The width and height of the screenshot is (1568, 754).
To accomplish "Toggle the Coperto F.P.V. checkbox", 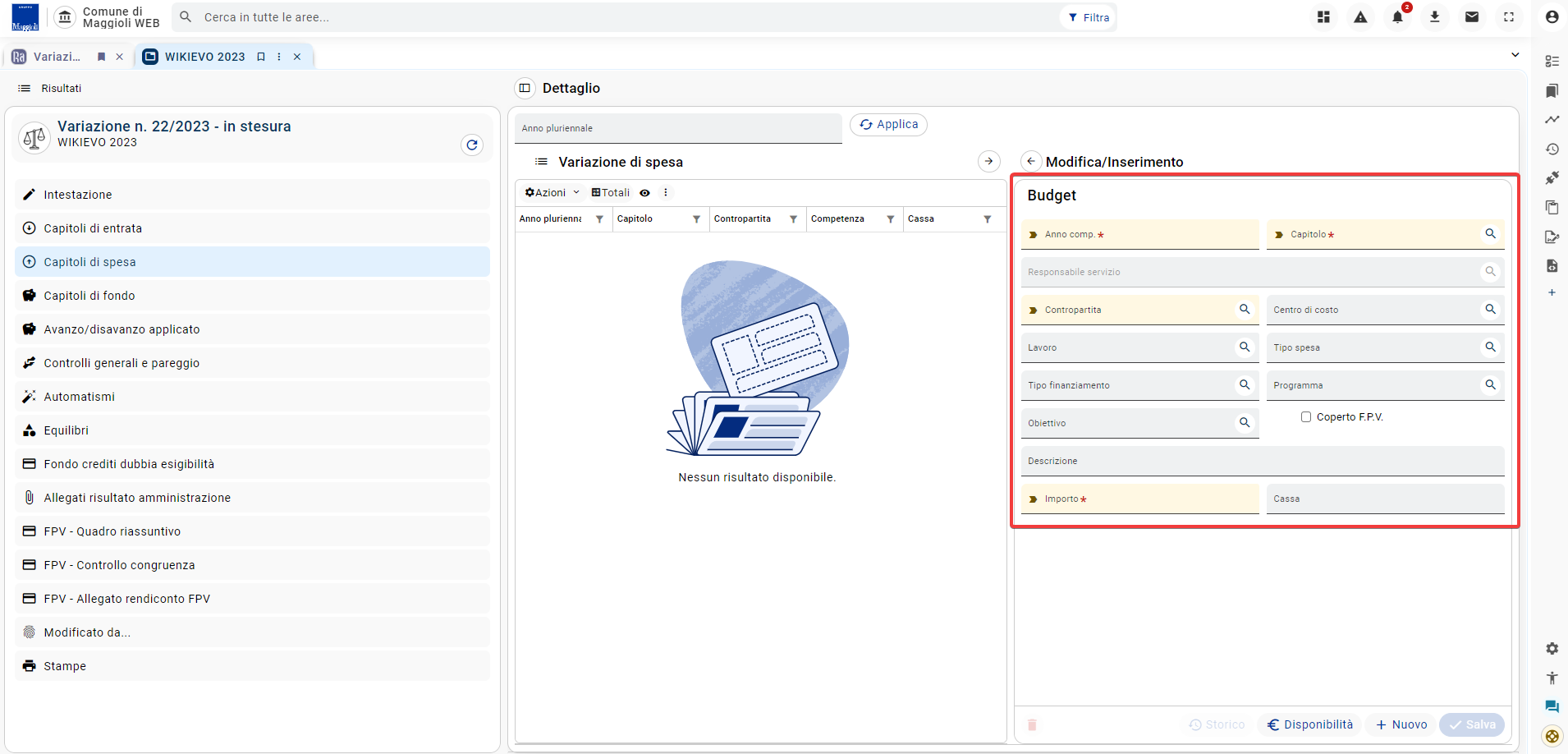I will (x=1306, y=417).
